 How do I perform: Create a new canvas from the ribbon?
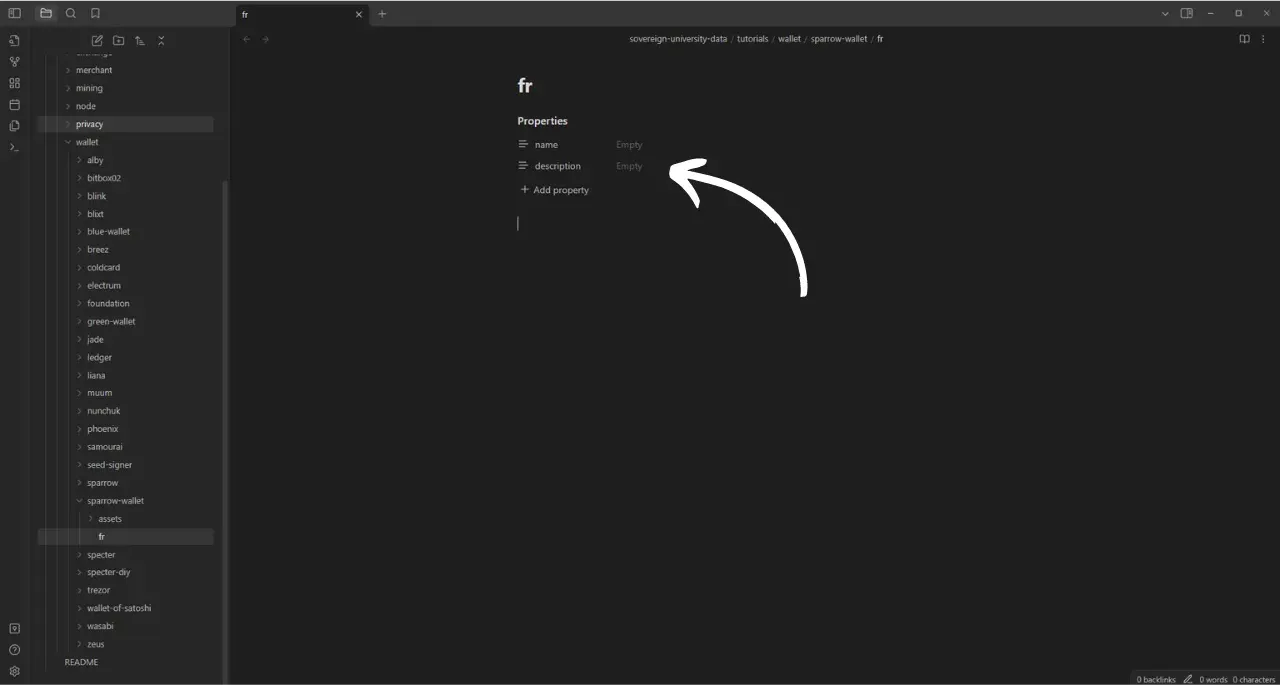coord(14,83)
